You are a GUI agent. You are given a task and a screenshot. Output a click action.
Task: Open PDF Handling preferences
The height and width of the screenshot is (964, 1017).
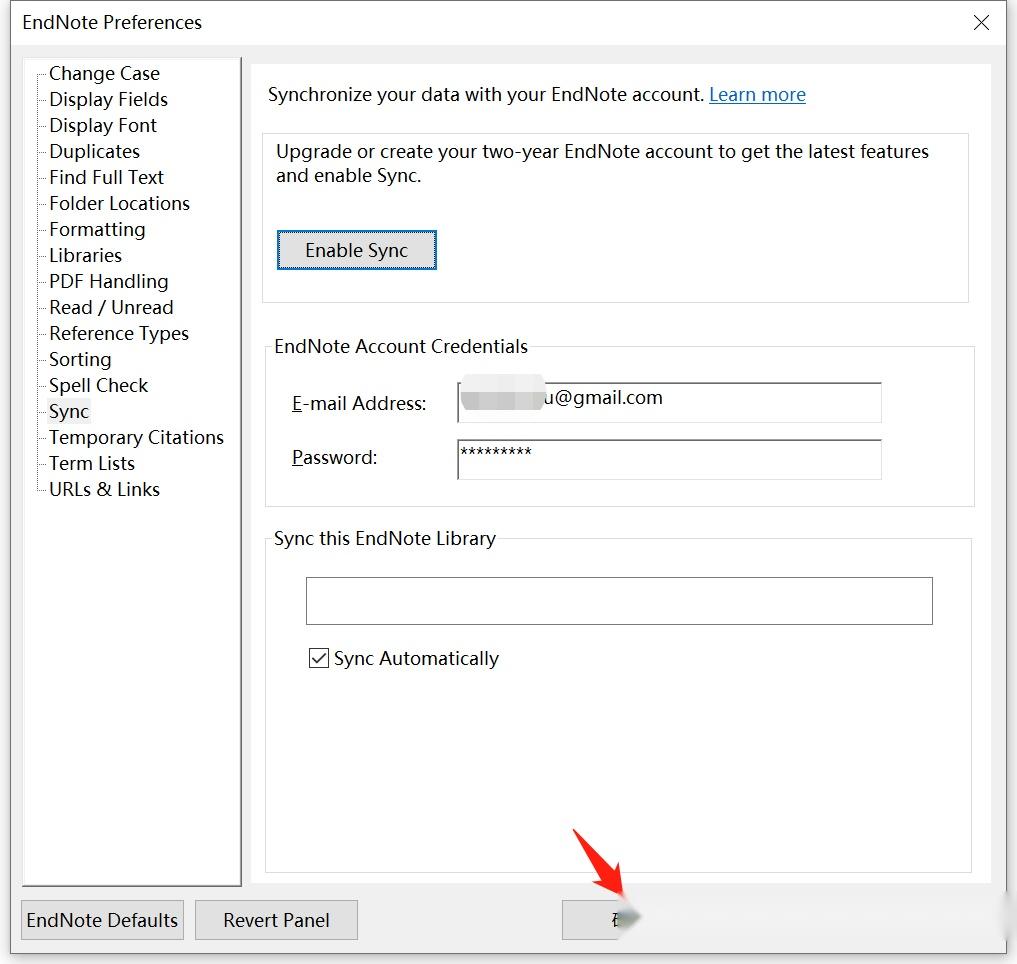point(108,282)
